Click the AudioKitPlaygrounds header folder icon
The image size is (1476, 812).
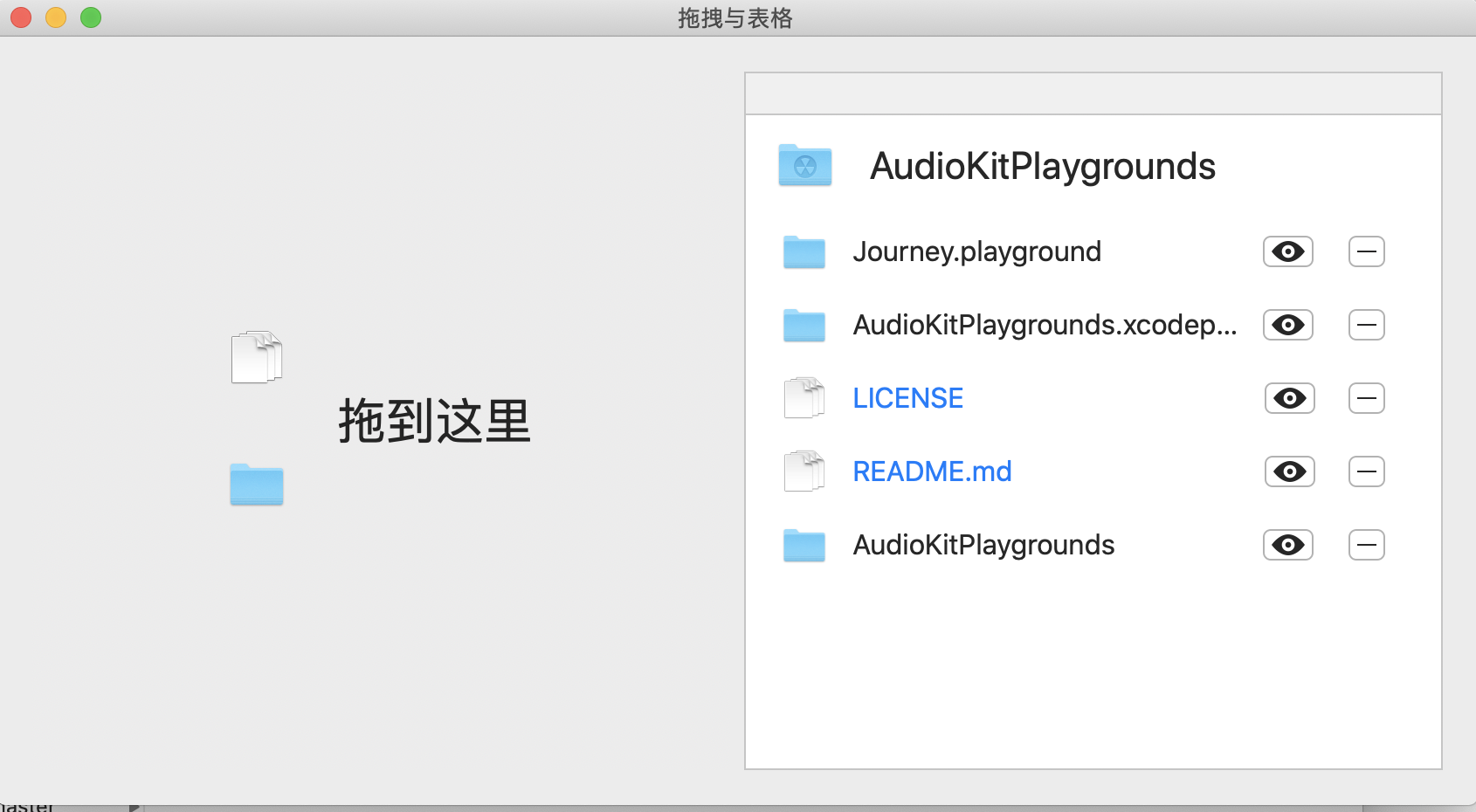[x=804, y=165]
